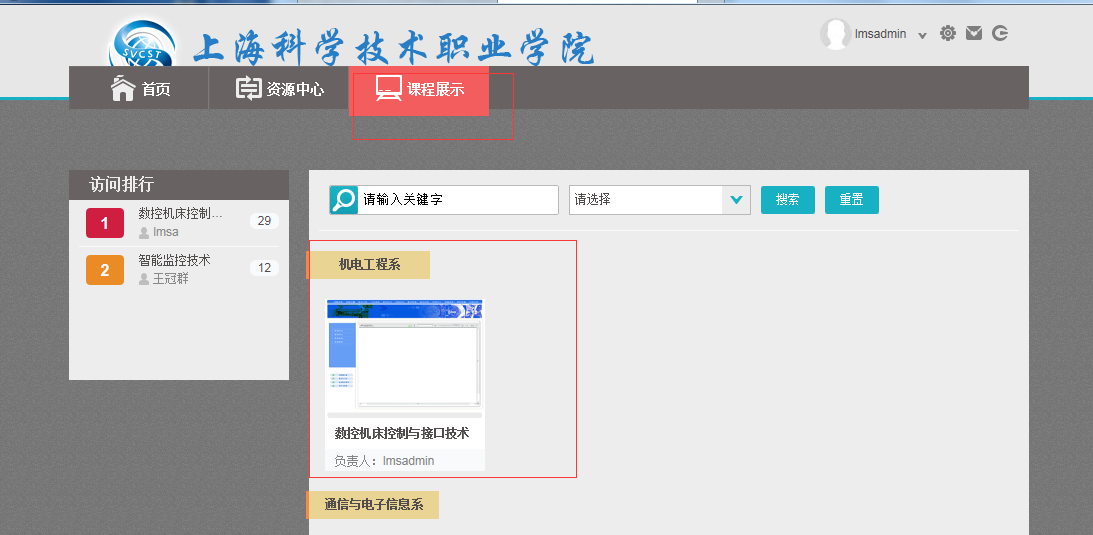Select the 课程展示 tab
This screenshot has width=1093, height=535.
420,89
